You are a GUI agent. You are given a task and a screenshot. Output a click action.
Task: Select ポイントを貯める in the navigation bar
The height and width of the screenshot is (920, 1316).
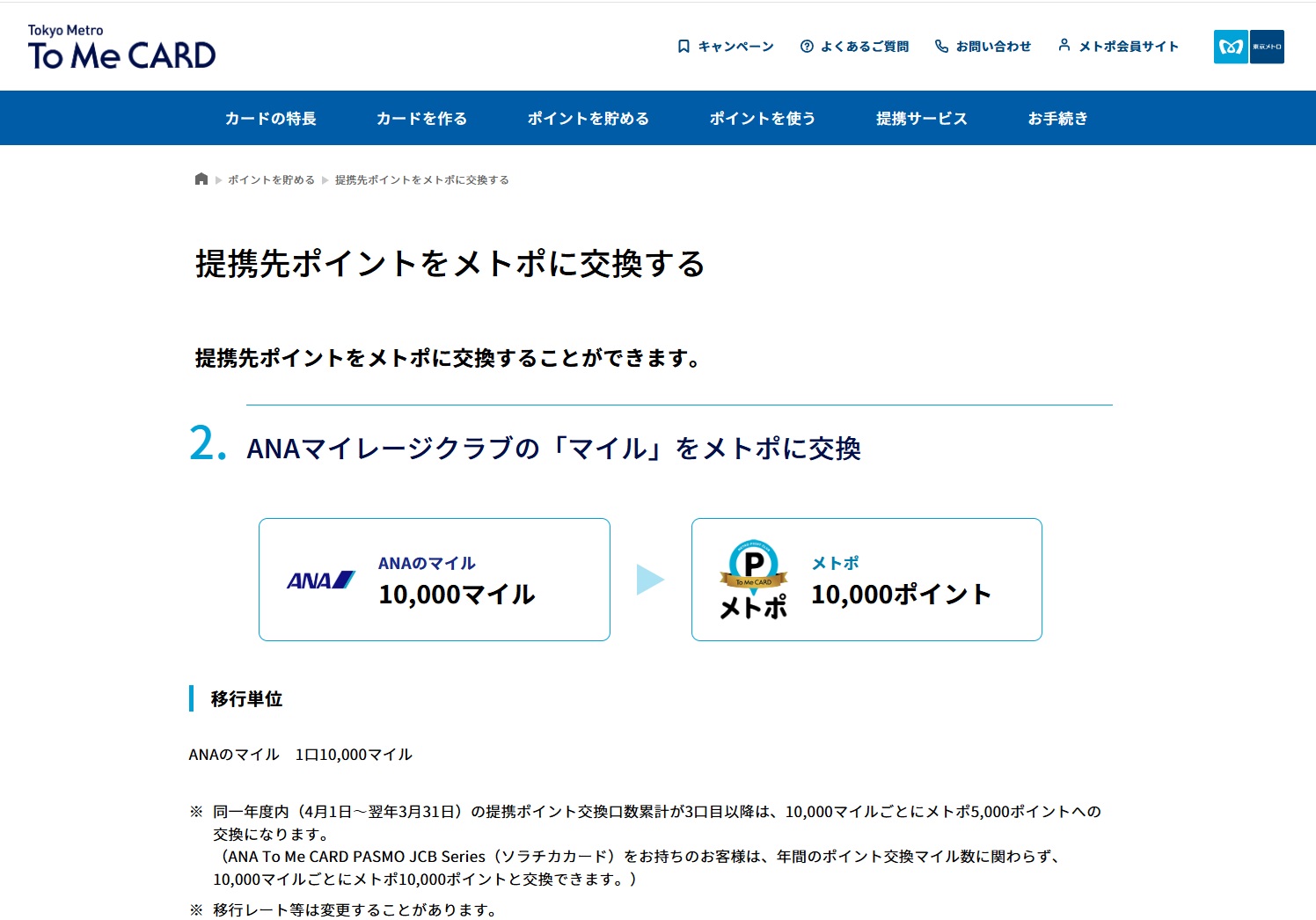588,118
